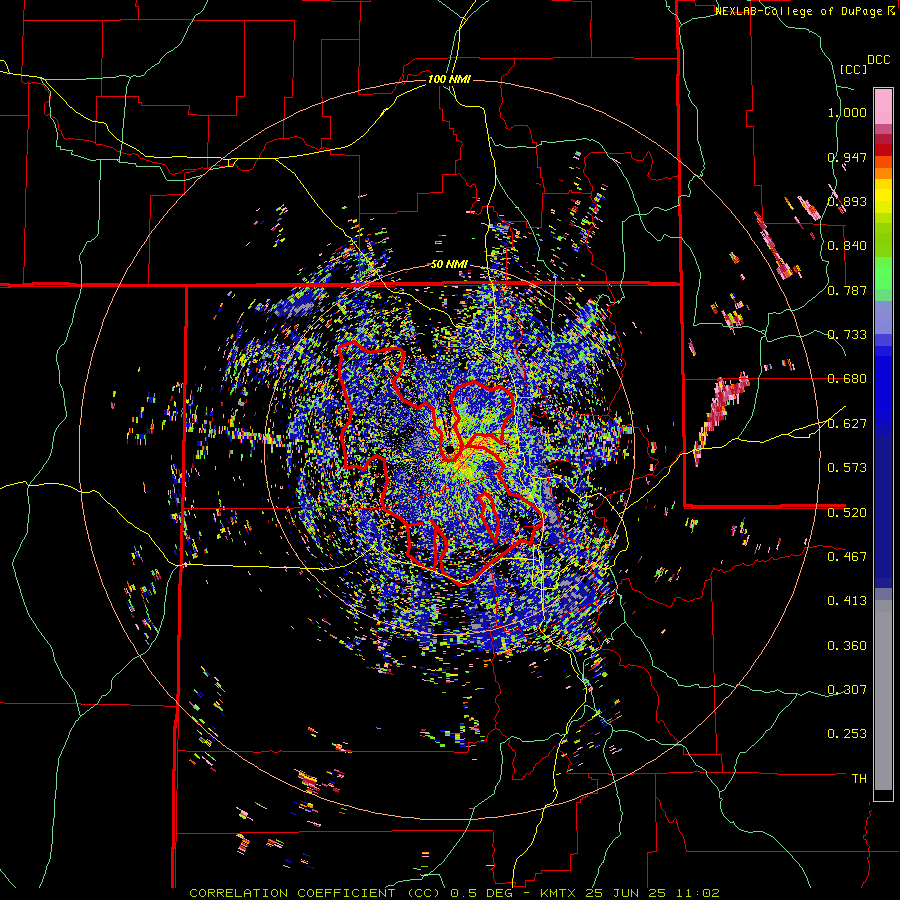Image resolution: width=900 pixels, height=900 pixels.
Task: Click the 0.840 legend value
Action: tap(847, 246)
